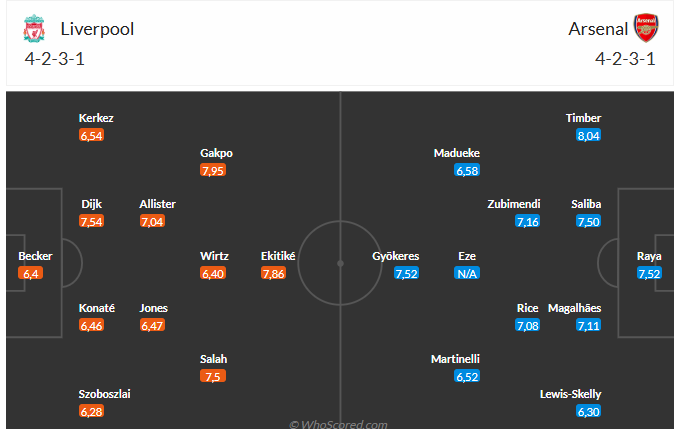Select Wirtz's 6,40 rating badge
This screenshot has height=429, width=675.
(213, 273)
